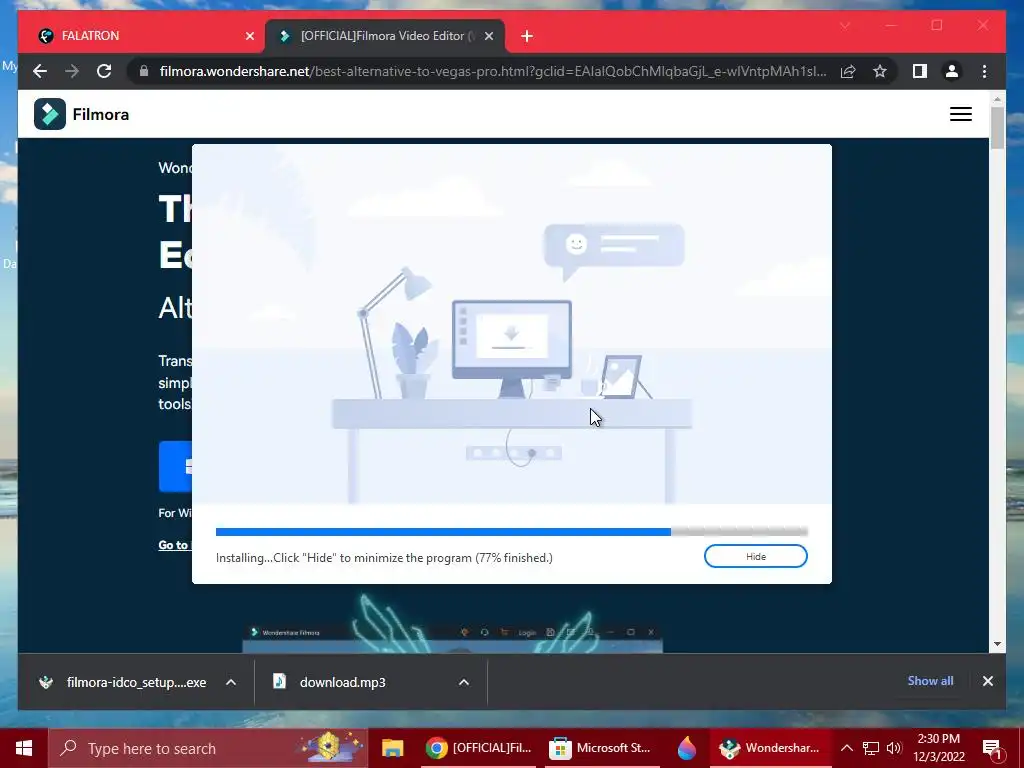Close the Filmora Video Editor tab
Image resolution: width=1024 pixels, height=768 pixels.
tap(488, 36)
